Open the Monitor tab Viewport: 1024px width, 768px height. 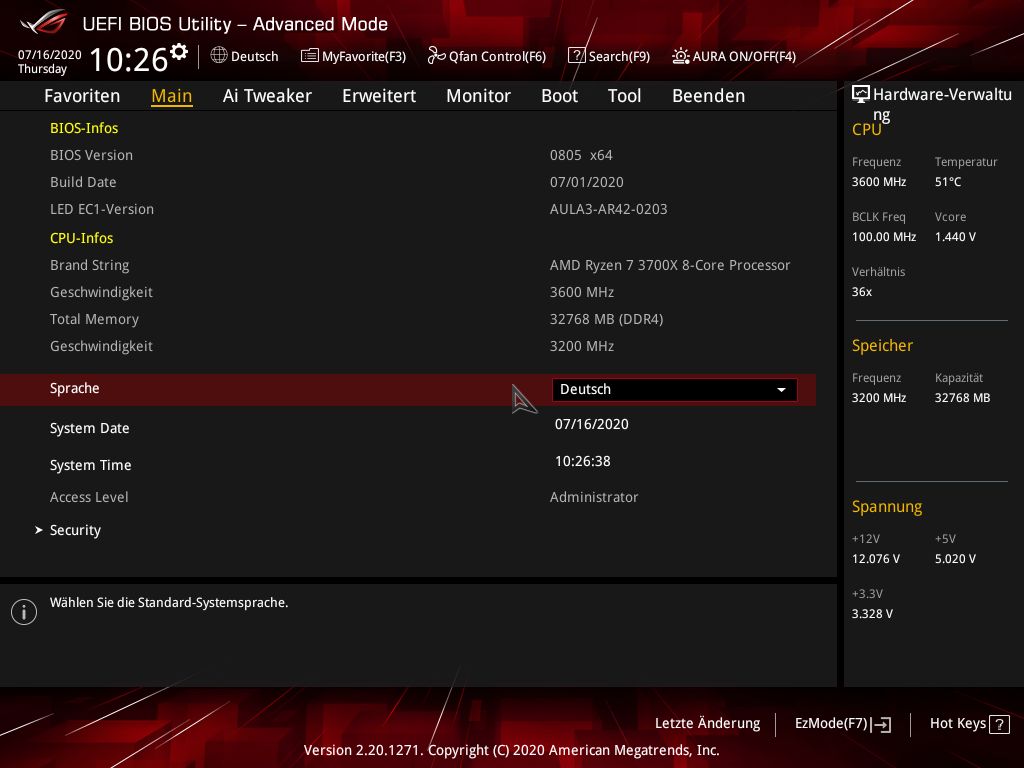(479, 95)
